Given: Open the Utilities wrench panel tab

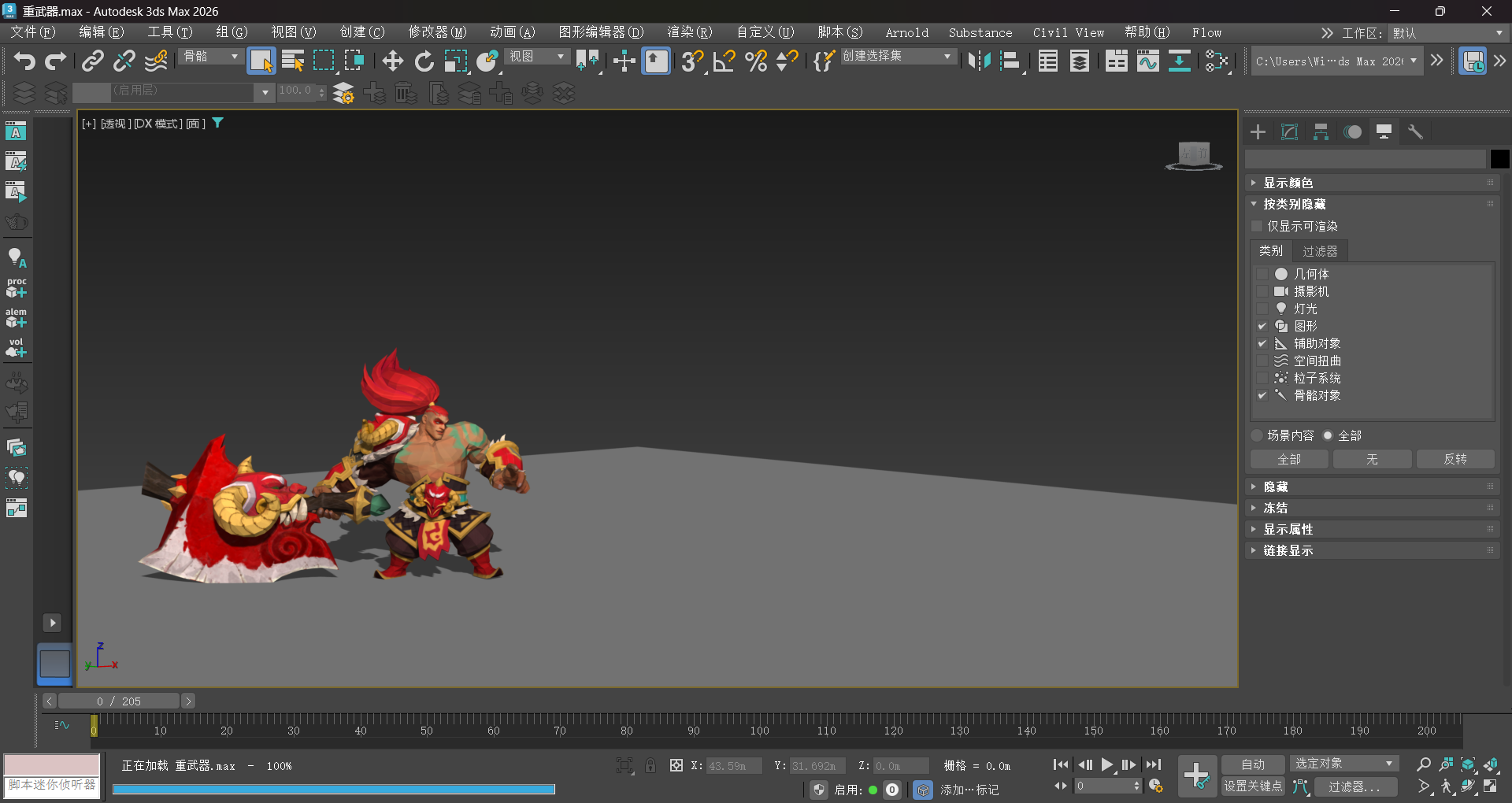Looking at the screenshot, I should 1415,131.
